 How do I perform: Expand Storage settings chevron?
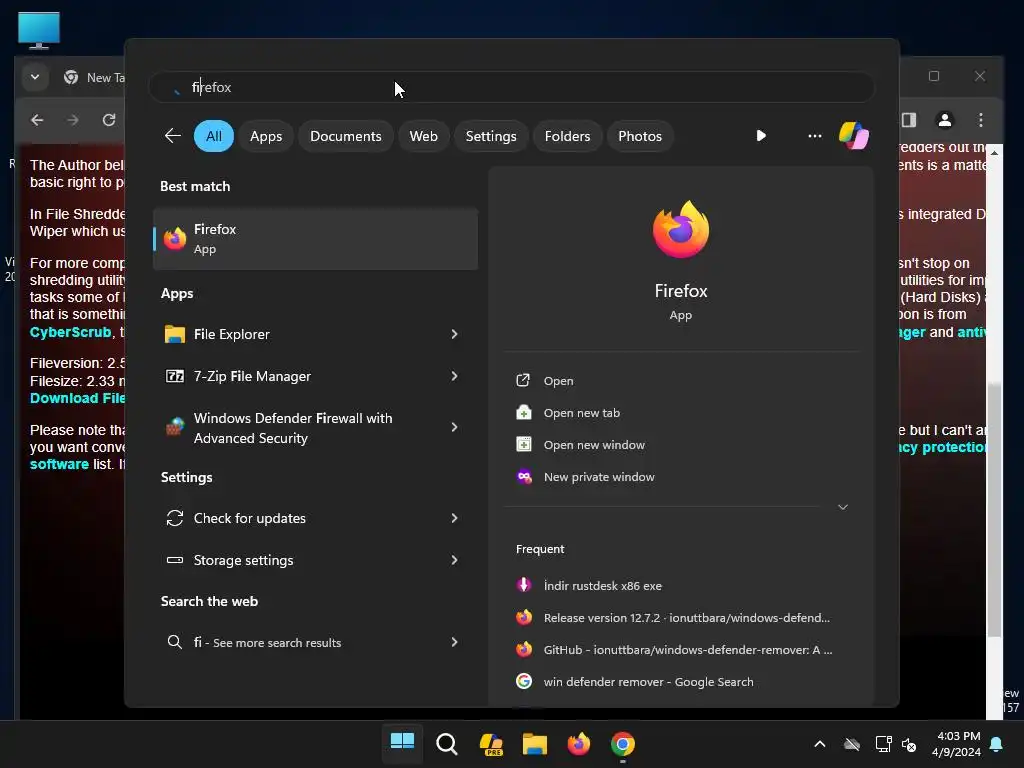coord(455,560)
